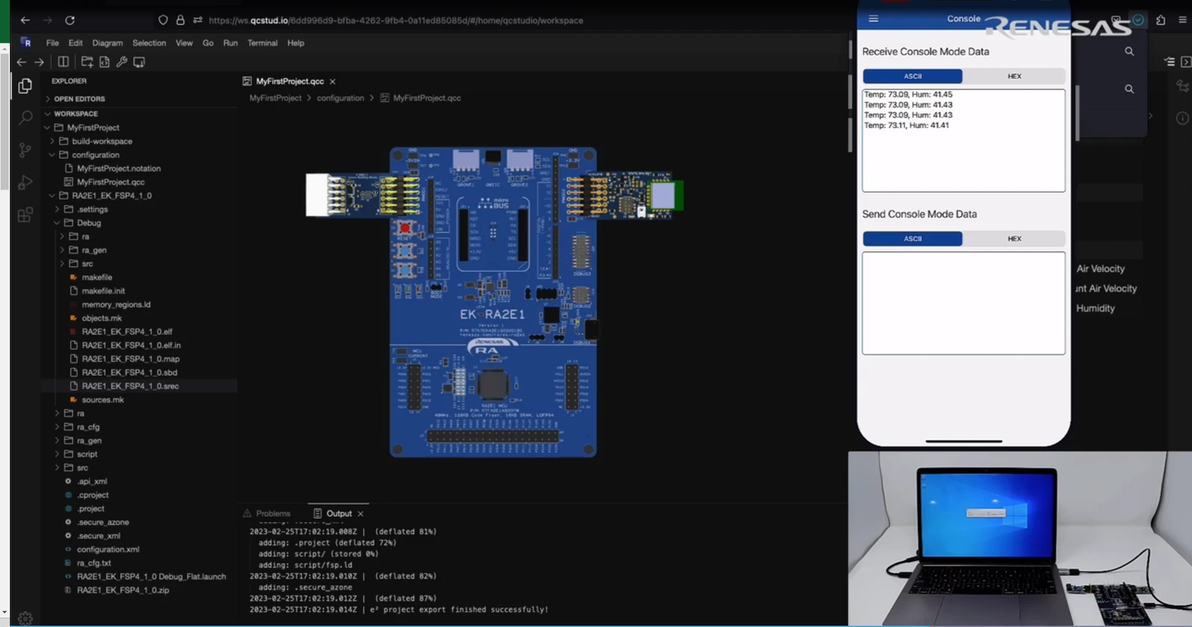Screen dimensions: 1192x627
Task: Collapse the MyFirstProject folder
Action: [x=93, y=128]
